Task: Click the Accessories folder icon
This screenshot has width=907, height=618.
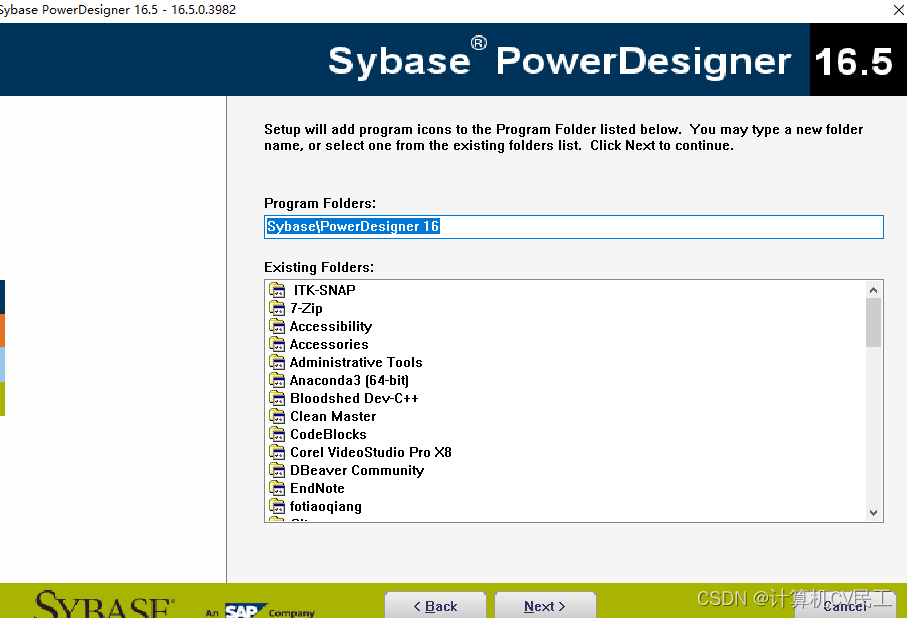Action: (x=277, y=344)
